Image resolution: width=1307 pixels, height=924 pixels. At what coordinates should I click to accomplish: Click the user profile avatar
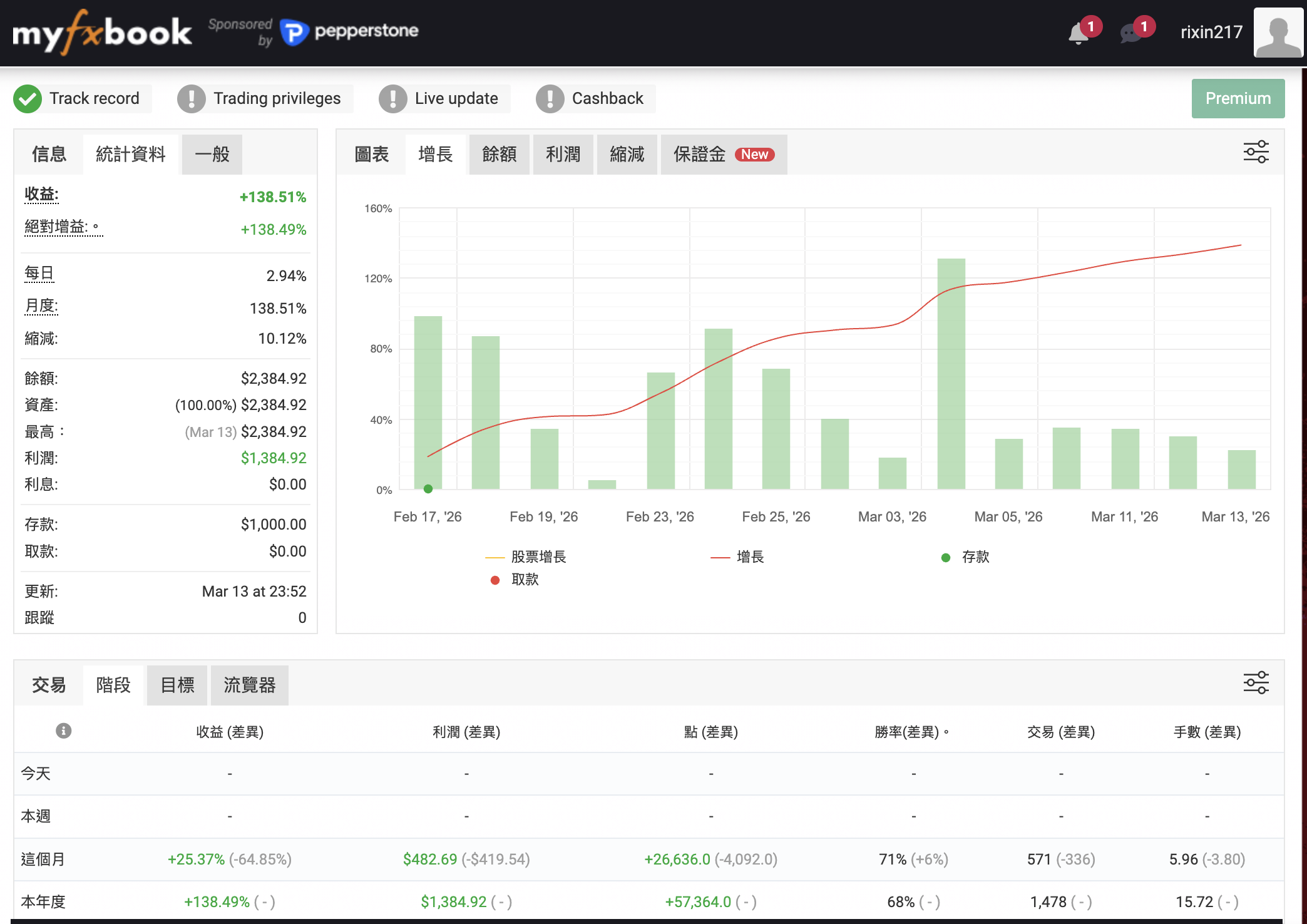1278,33
